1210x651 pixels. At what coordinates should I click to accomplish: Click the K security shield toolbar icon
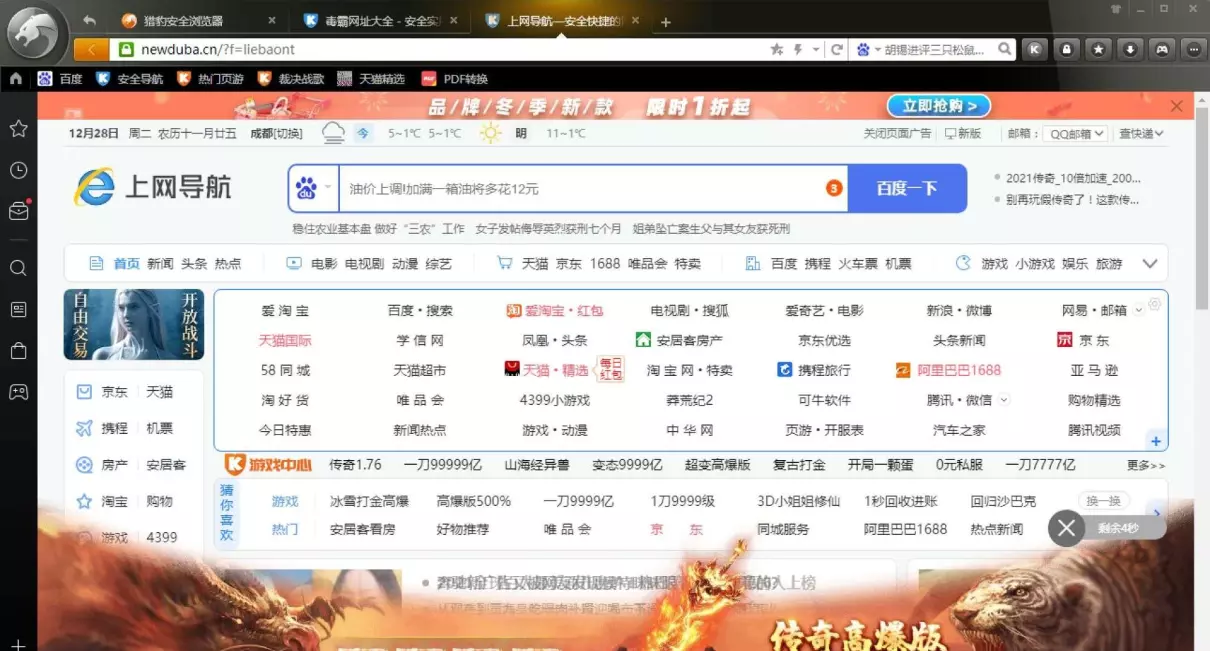tap(1035, 49)
